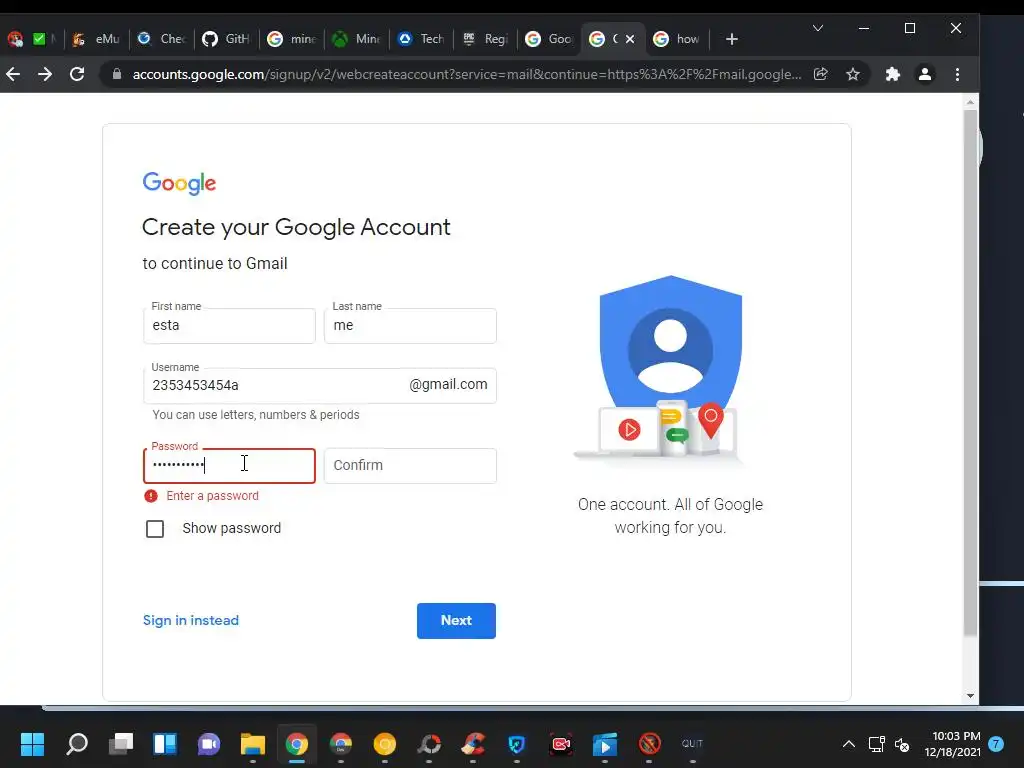This screenshot has width=1024, height=768.
Task: Switch to the Goo tab
Action: pyautogui.click(x=549, y=39)
